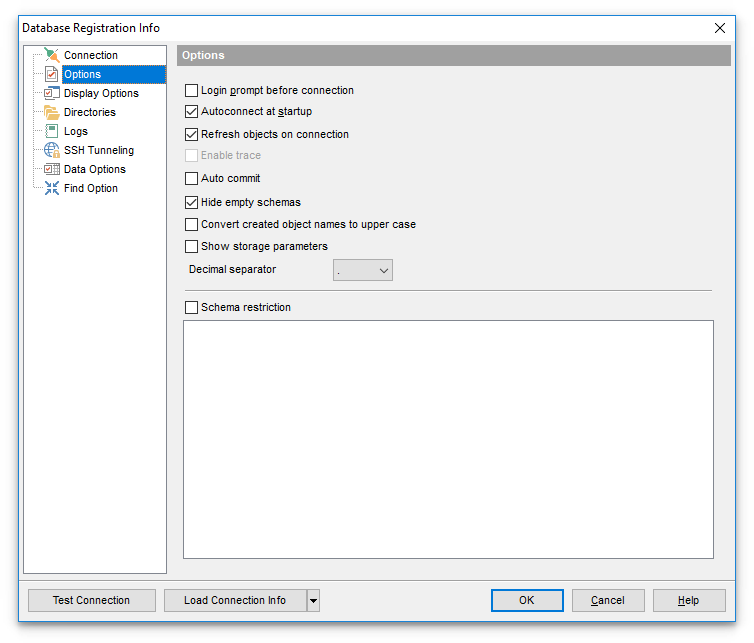Click the Directories folder icon
This screenshot has width=754, height=643.
pos(51,112)
